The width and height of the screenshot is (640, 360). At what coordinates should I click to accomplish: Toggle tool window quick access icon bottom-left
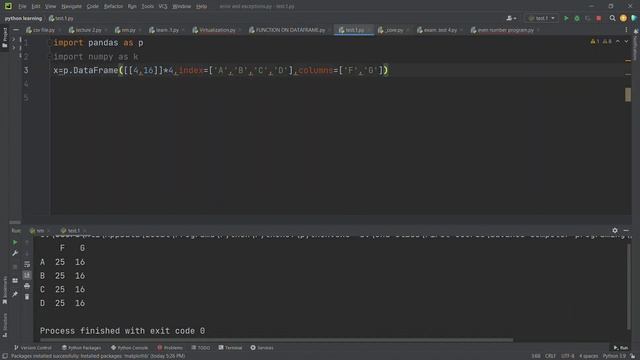click(x=4, y=356)
